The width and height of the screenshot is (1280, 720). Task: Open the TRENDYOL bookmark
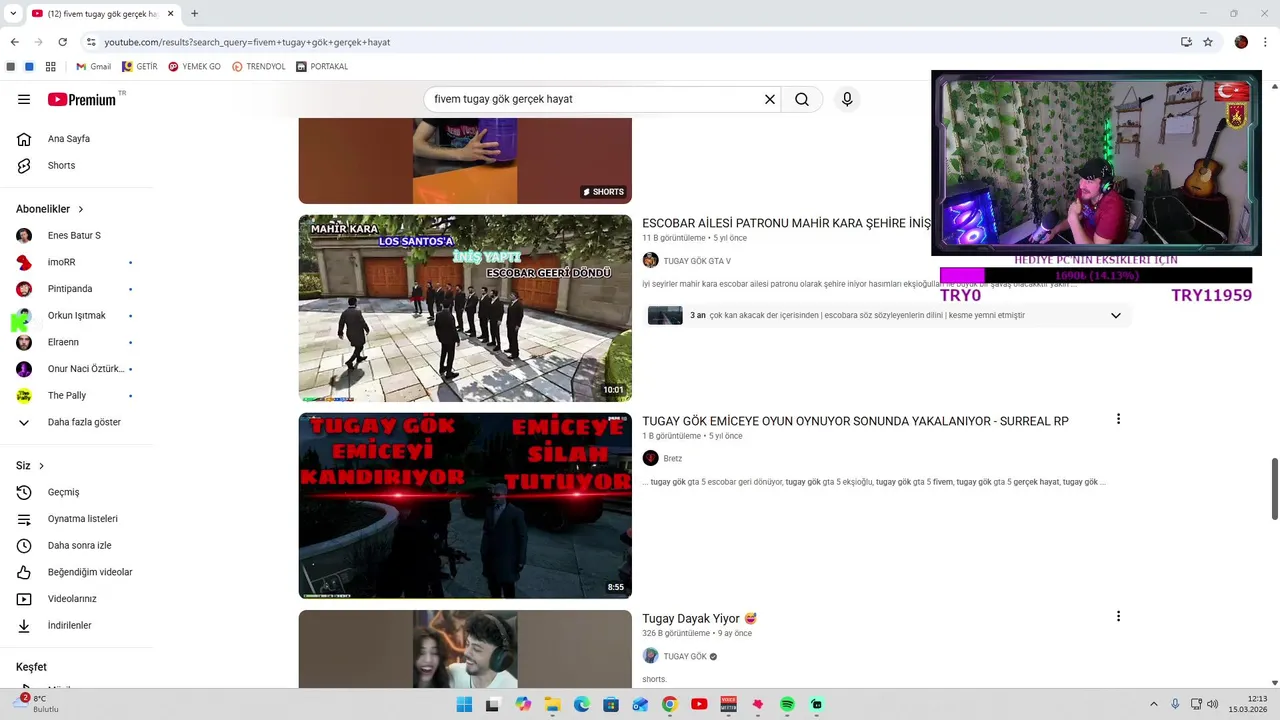click(259, 67)
